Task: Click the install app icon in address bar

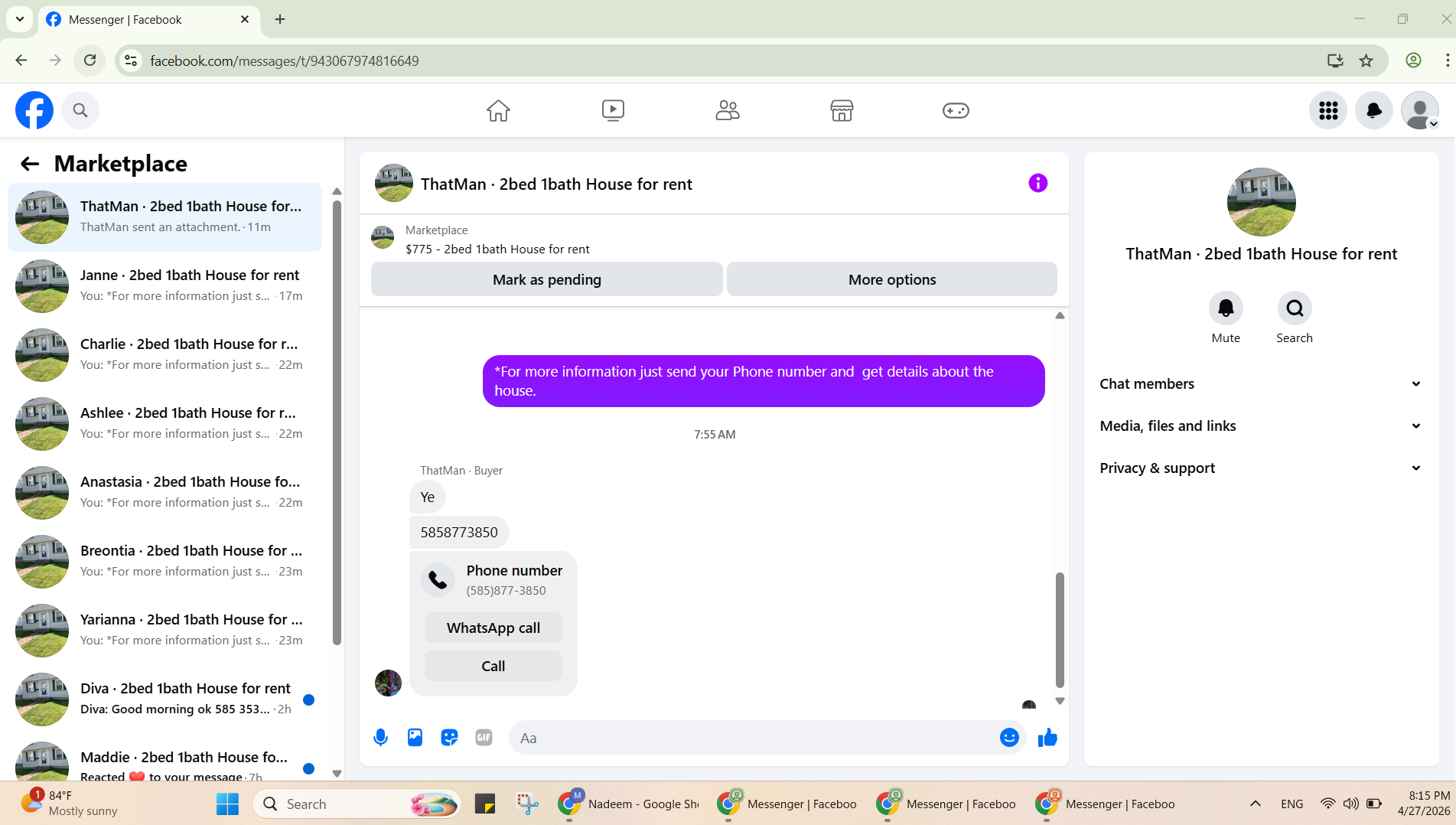Action: pyautogui.click(x=1335, y=60)
